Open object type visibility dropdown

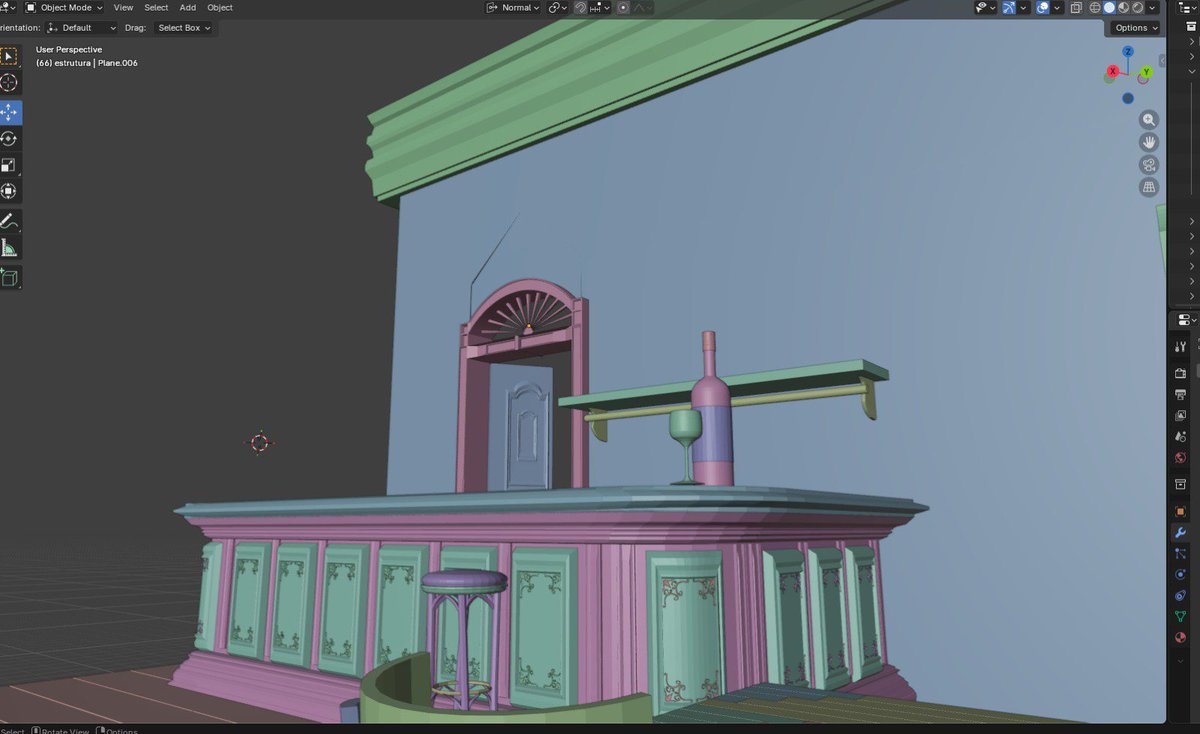(986, 7)
